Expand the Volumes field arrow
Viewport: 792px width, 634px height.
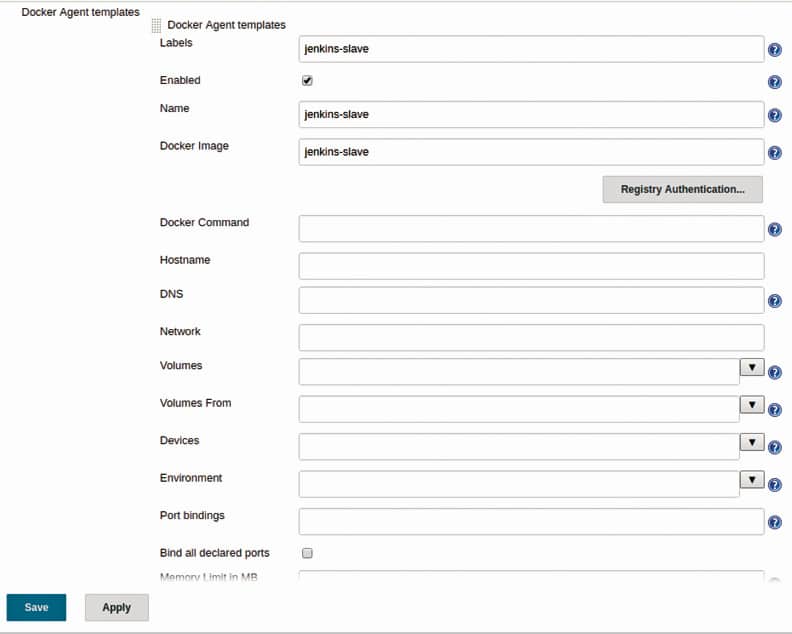click(x=752, y=368)
